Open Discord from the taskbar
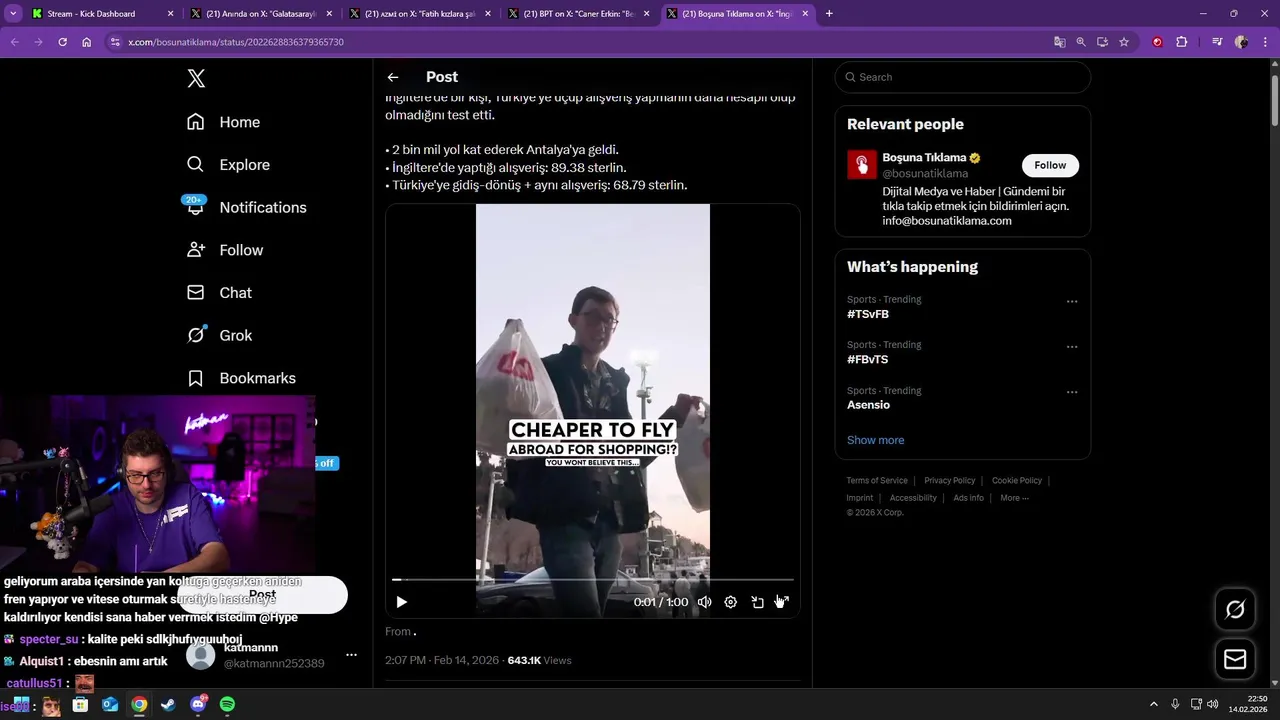This screenshot has height=720, width=1280. 198,704
